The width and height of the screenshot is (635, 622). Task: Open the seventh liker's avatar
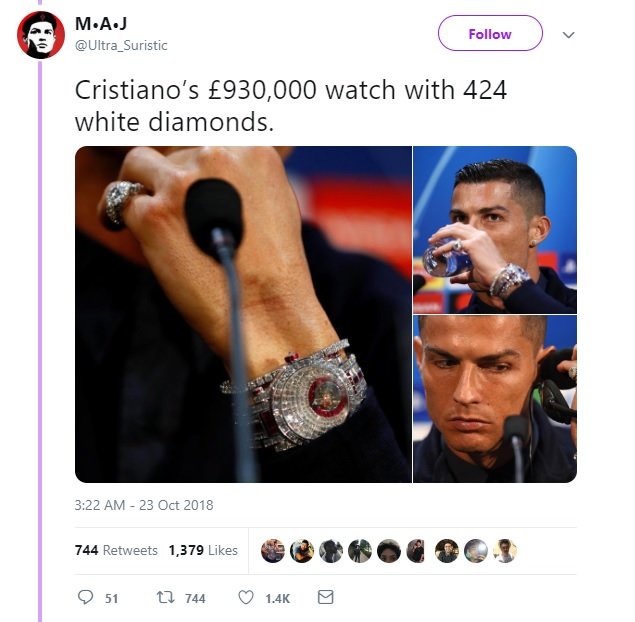click(447, 551)
